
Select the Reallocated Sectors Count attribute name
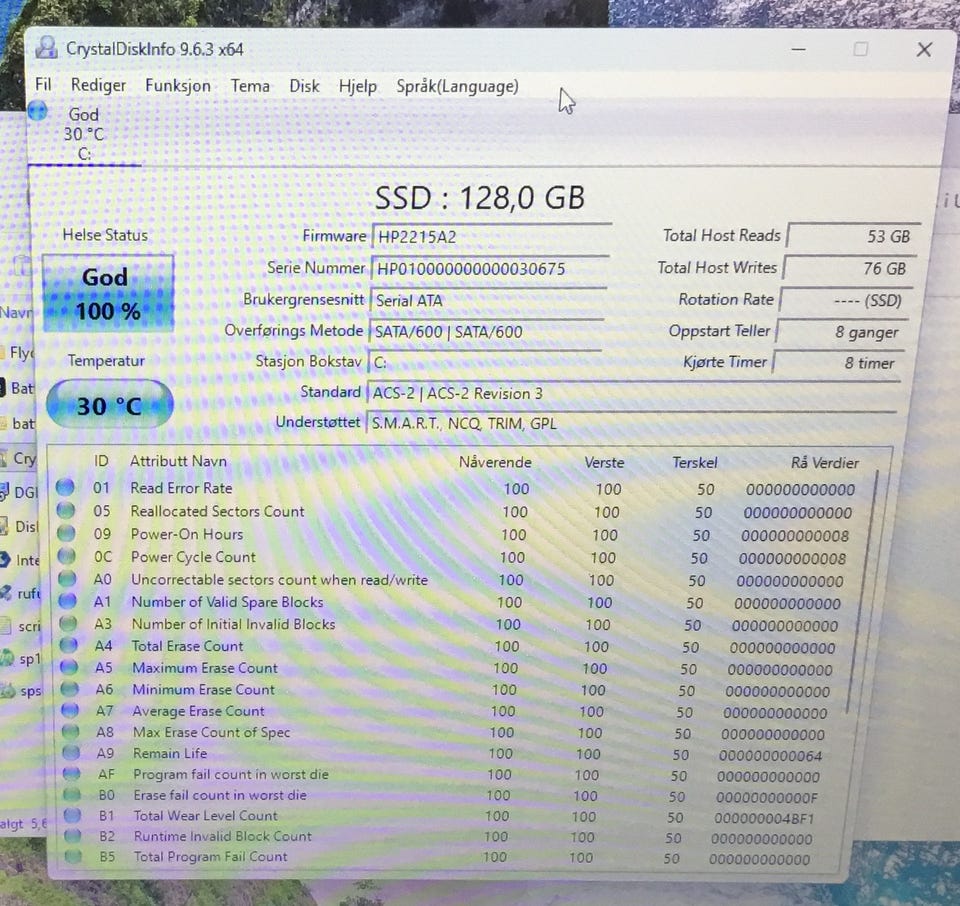tap(217, 511)
